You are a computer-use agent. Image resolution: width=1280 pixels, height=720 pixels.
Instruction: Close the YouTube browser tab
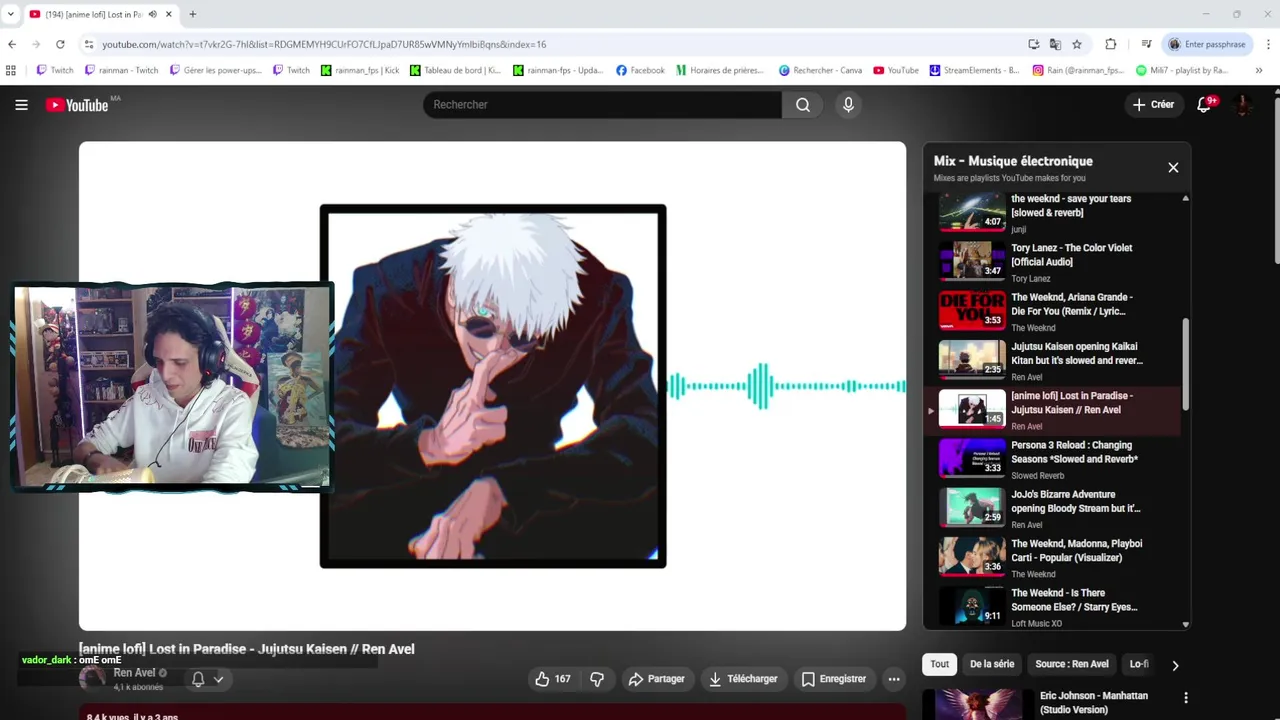pyautogui.click(x=169, y=14)
